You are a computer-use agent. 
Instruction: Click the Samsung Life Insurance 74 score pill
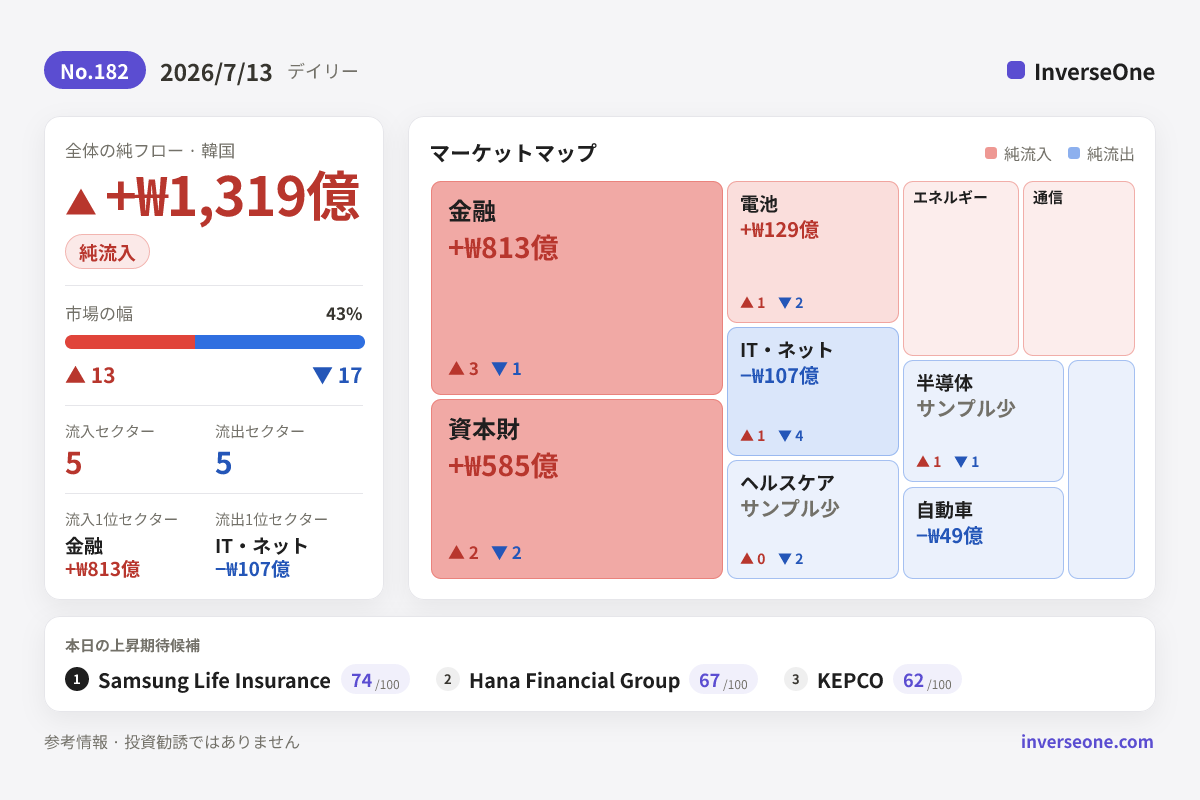tap(375, 679)
